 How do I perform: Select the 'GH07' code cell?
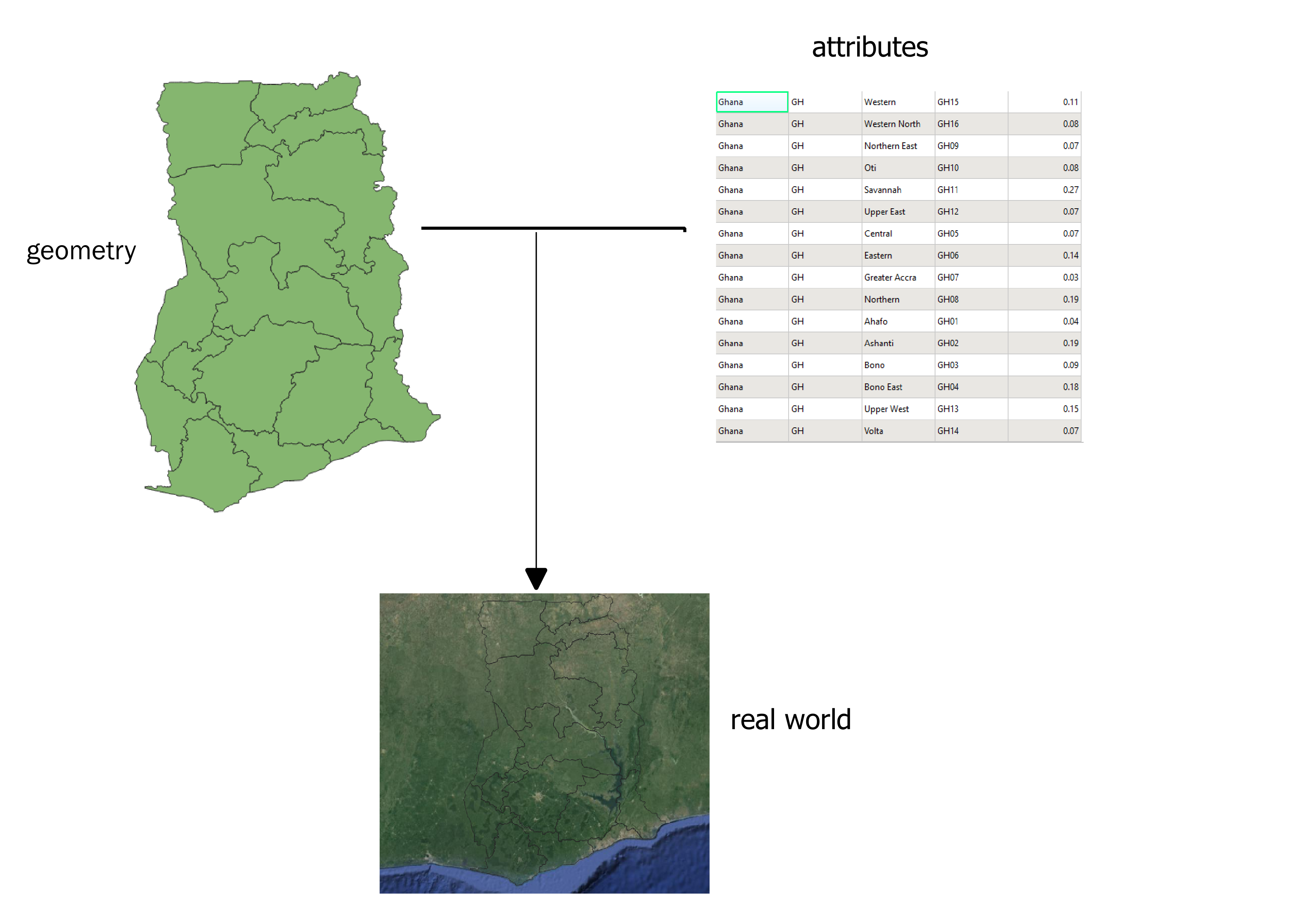tap(971, 277)
